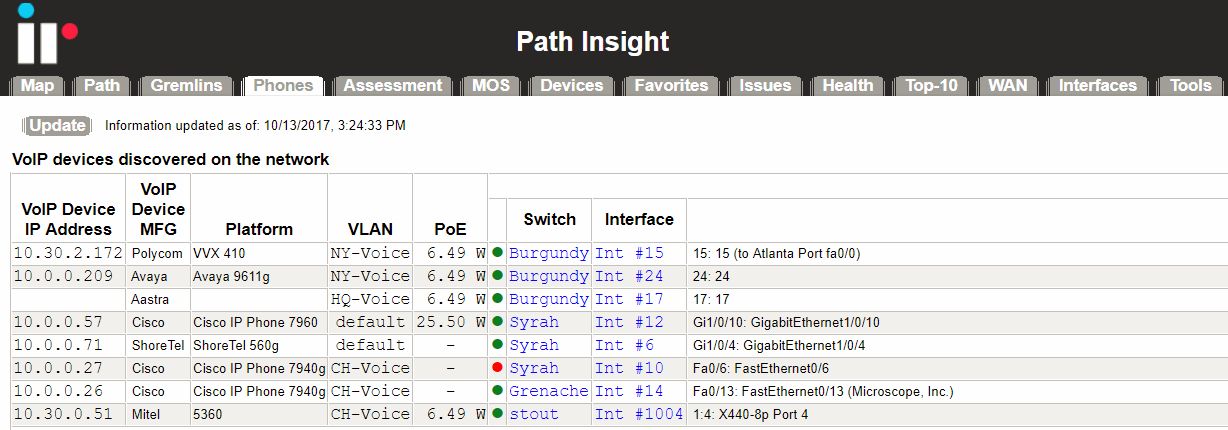View the Issues tab
Image resolution: width=1228 pixels, height=430 pixels.
[x=765, y=86]
